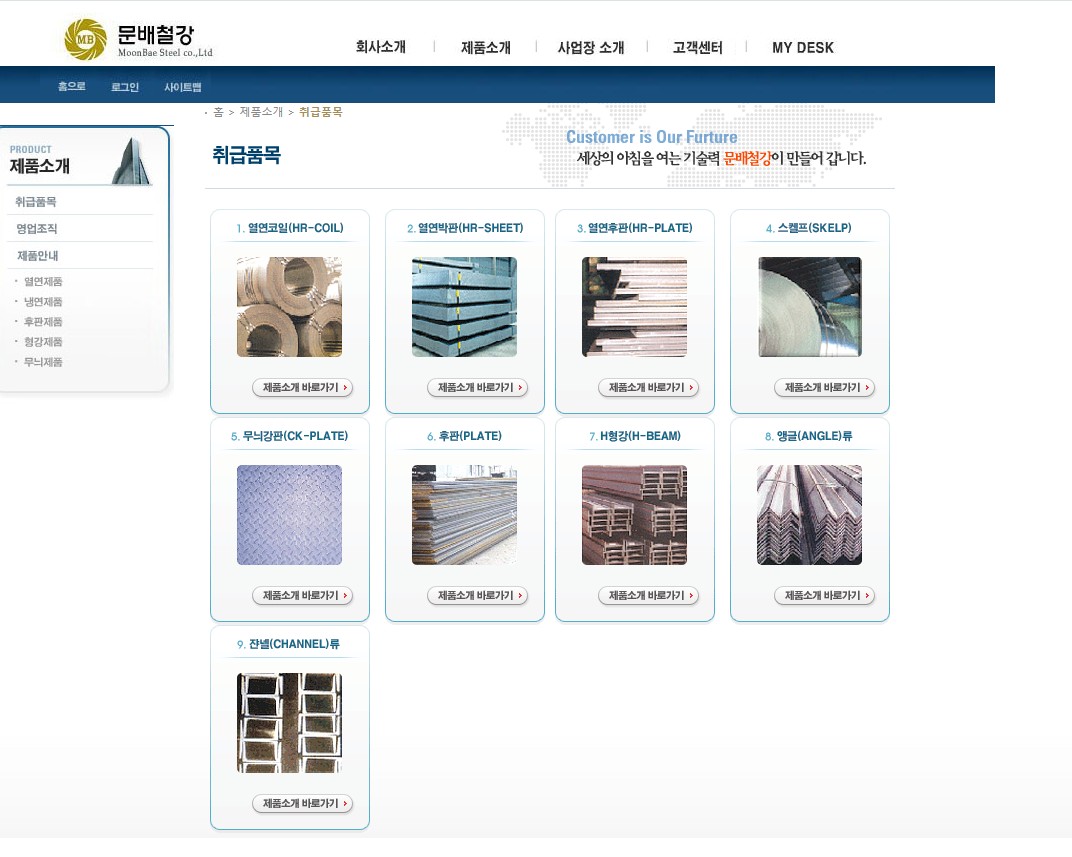The image size is (1072, 857).
Task: Click the title 7. H형강(H-BEAM)
Action: 635,436
